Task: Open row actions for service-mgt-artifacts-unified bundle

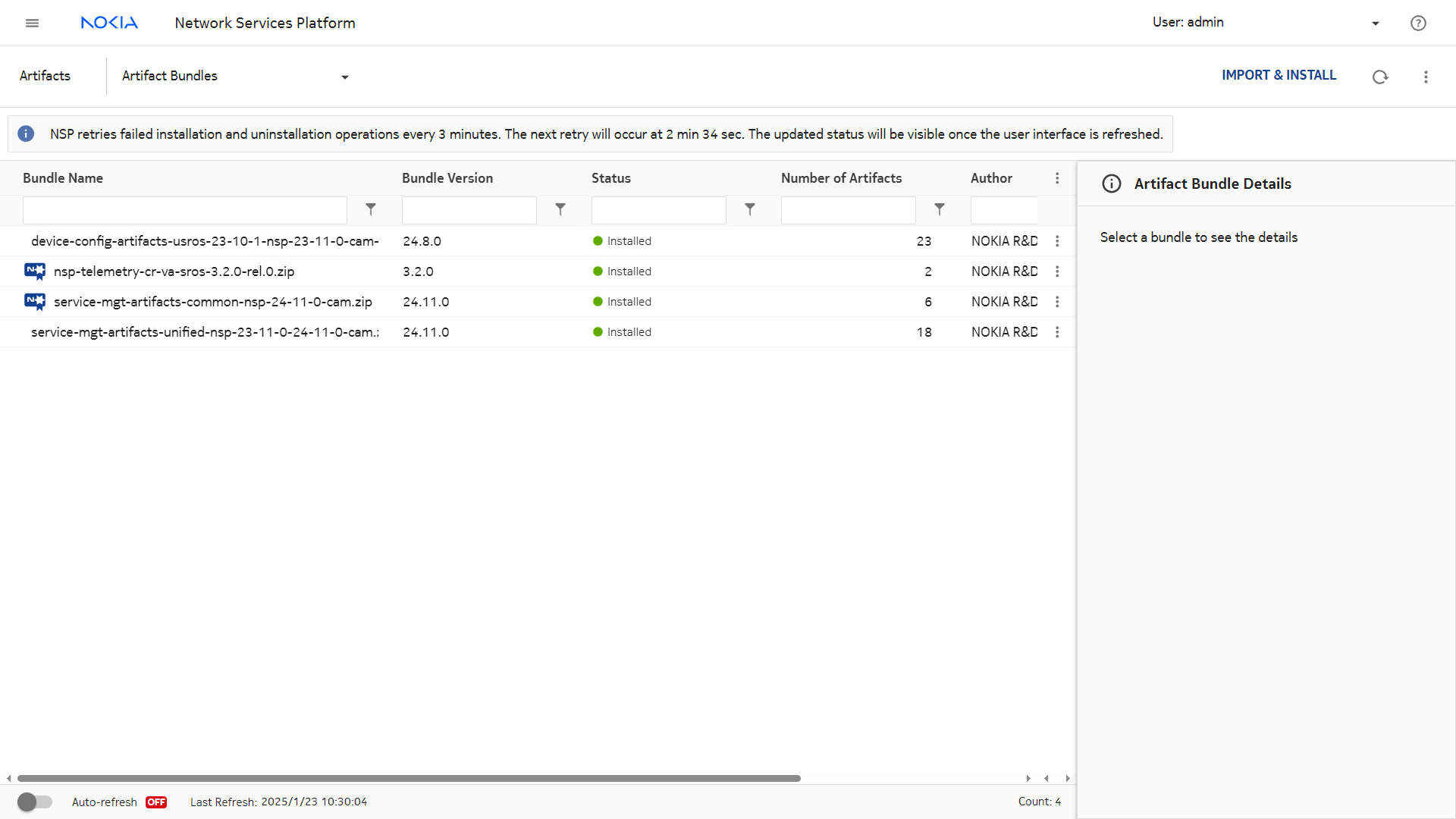Action: click(x=1057, y=332)
